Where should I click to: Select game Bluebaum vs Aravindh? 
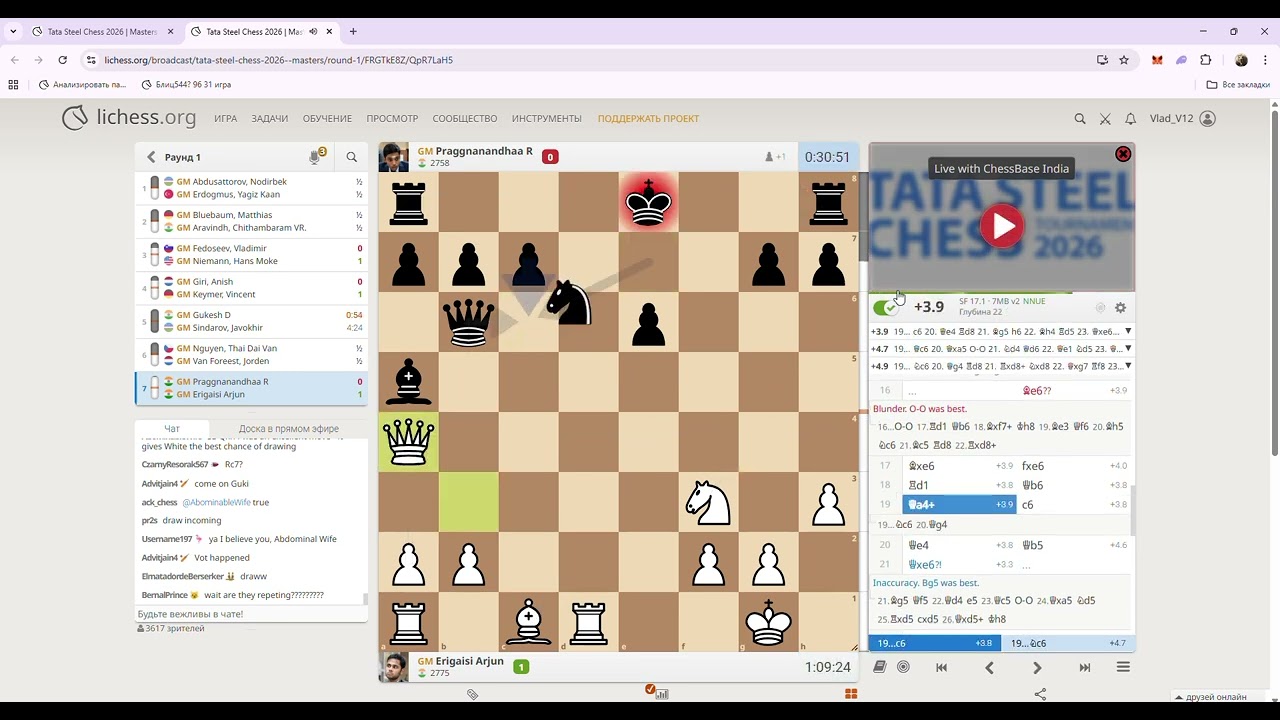[x=251, y=221]
